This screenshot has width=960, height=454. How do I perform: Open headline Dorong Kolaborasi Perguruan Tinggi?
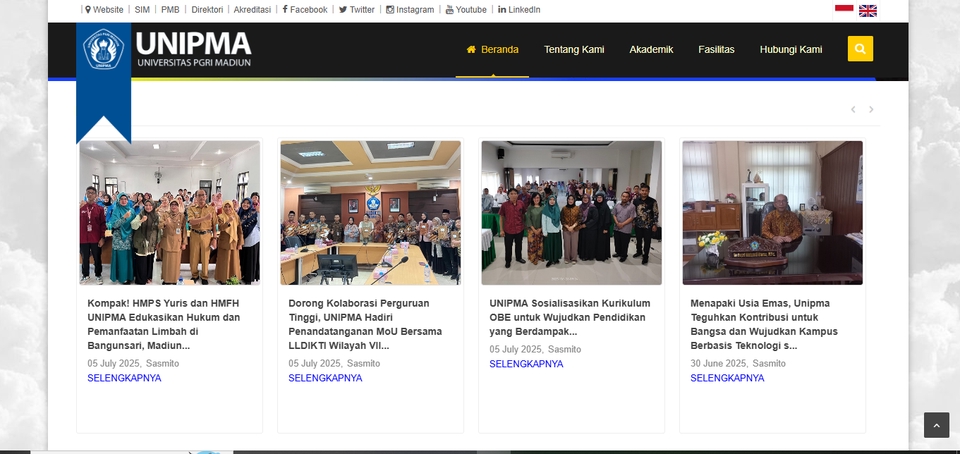(x=365, y=324)
